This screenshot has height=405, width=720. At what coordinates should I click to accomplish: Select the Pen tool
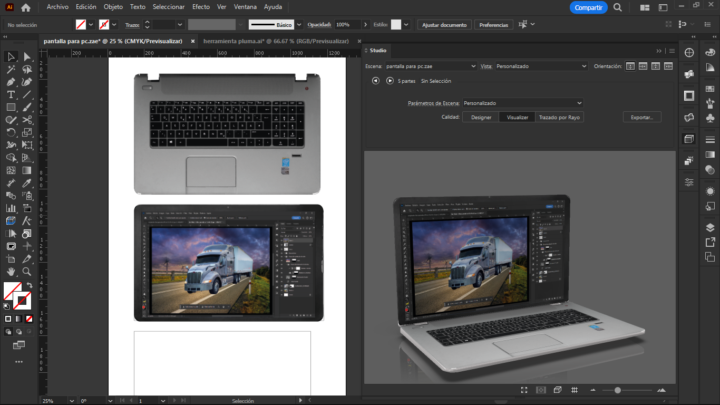[x=11, y=82]
